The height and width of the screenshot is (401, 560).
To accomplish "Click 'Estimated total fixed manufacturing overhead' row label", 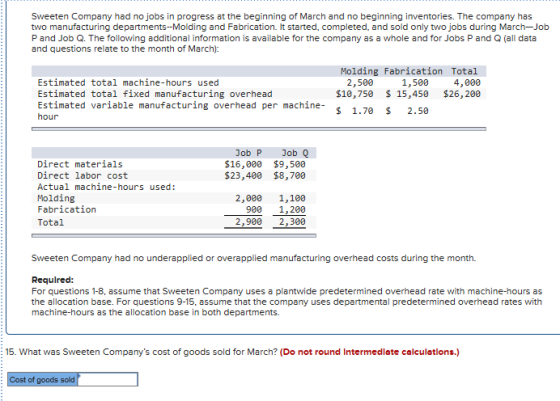I will pos(155,94).
